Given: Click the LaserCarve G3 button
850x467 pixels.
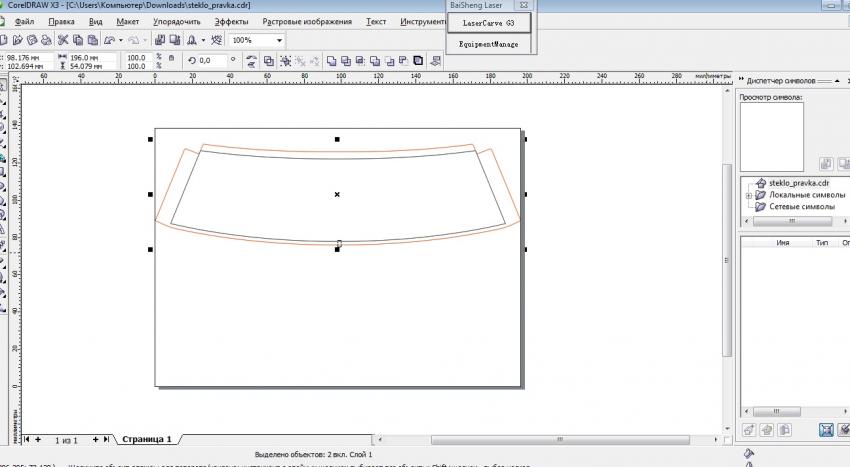Looking at the screenshot, I should (x=488, y=22).
